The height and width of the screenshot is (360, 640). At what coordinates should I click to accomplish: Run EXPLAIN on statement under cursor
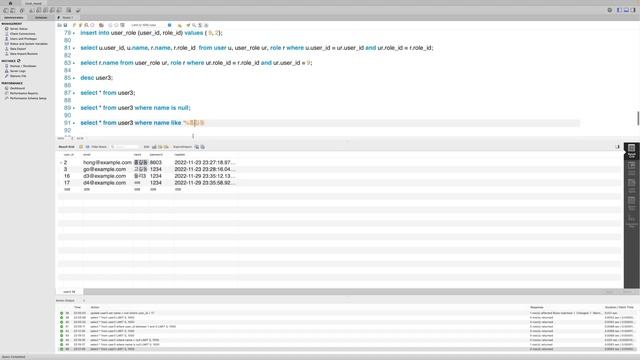coord(87,25)
